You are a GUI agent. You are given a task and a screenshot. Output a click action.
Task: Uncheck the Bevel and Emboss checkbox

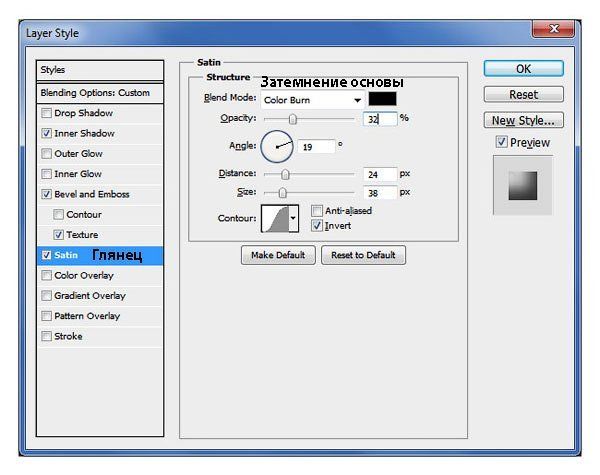46,194
